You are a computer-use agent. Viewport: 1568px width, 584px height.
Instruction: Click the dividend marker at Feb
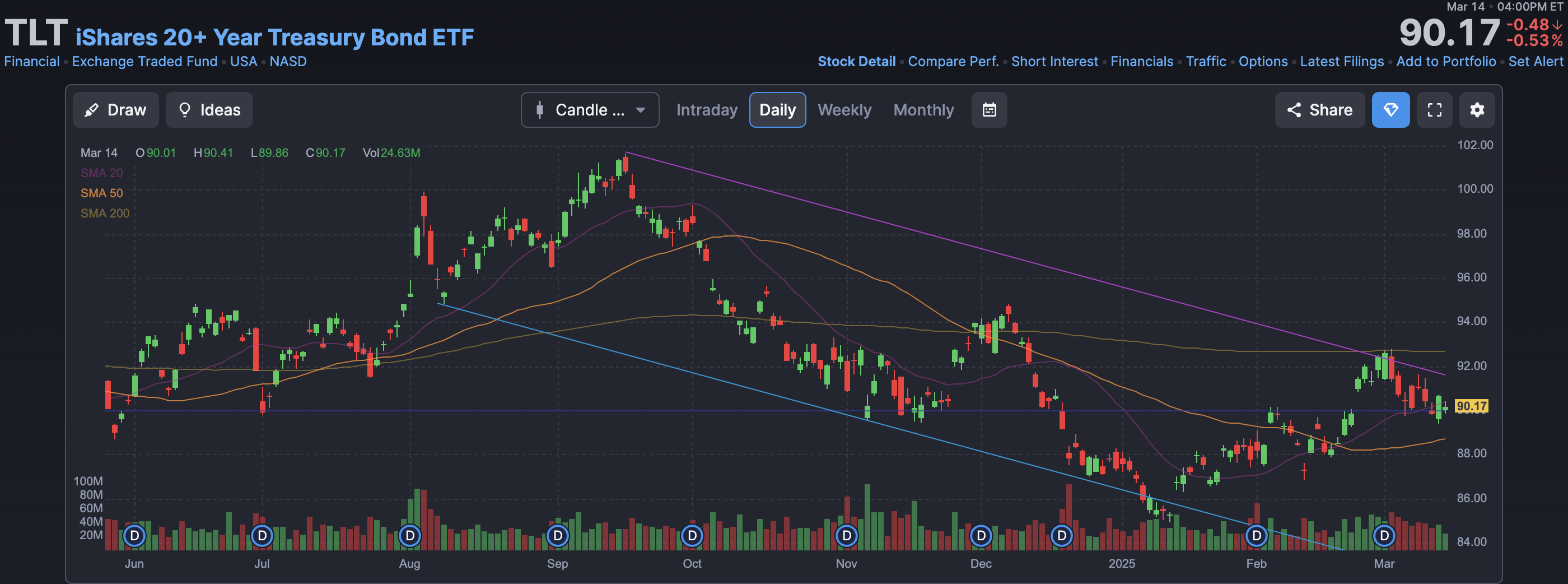pos(1257,536)
